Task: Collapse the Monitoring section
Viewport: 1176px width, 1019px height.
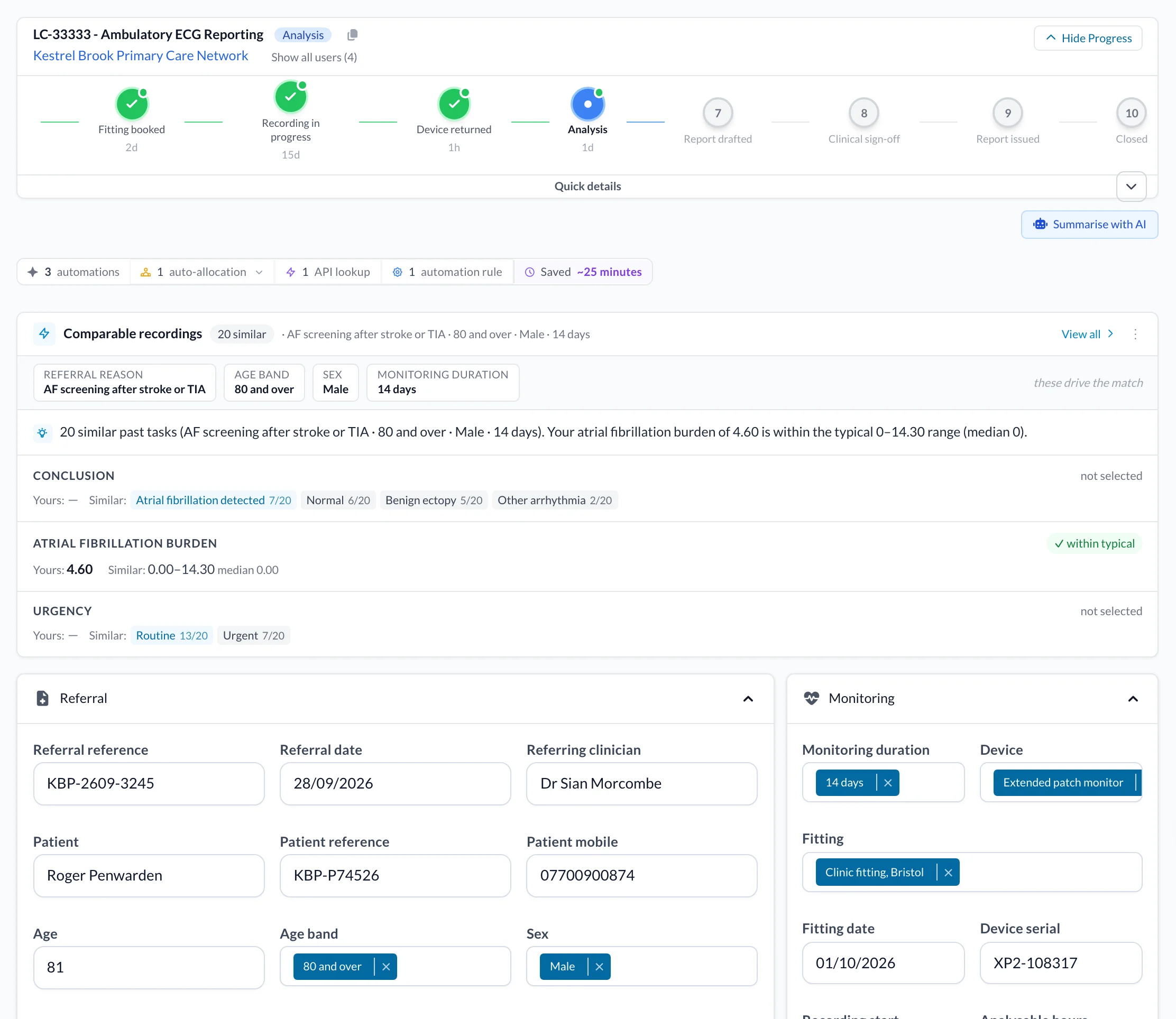Action: [1133, 699]
